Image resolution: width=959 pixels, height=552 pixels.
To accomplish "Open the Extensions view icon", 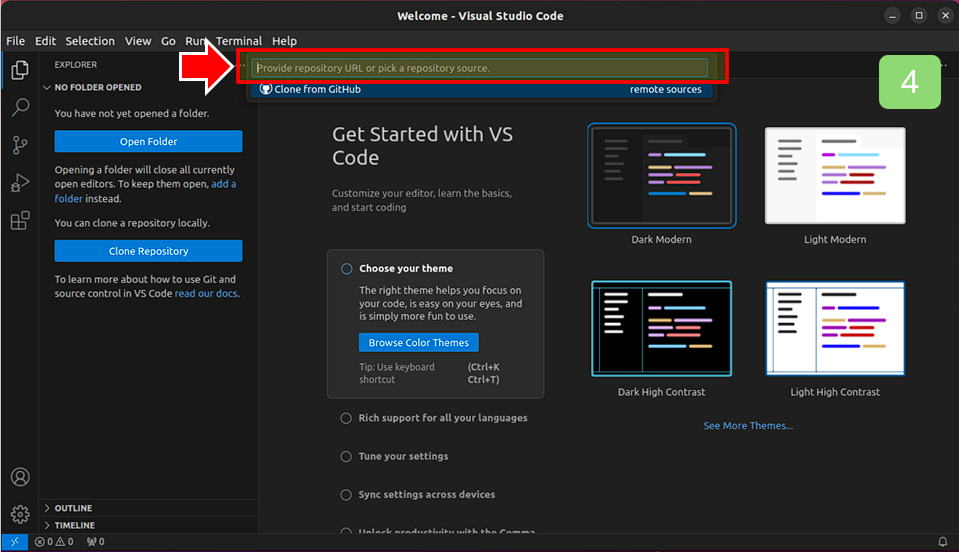I will (20, 221).
